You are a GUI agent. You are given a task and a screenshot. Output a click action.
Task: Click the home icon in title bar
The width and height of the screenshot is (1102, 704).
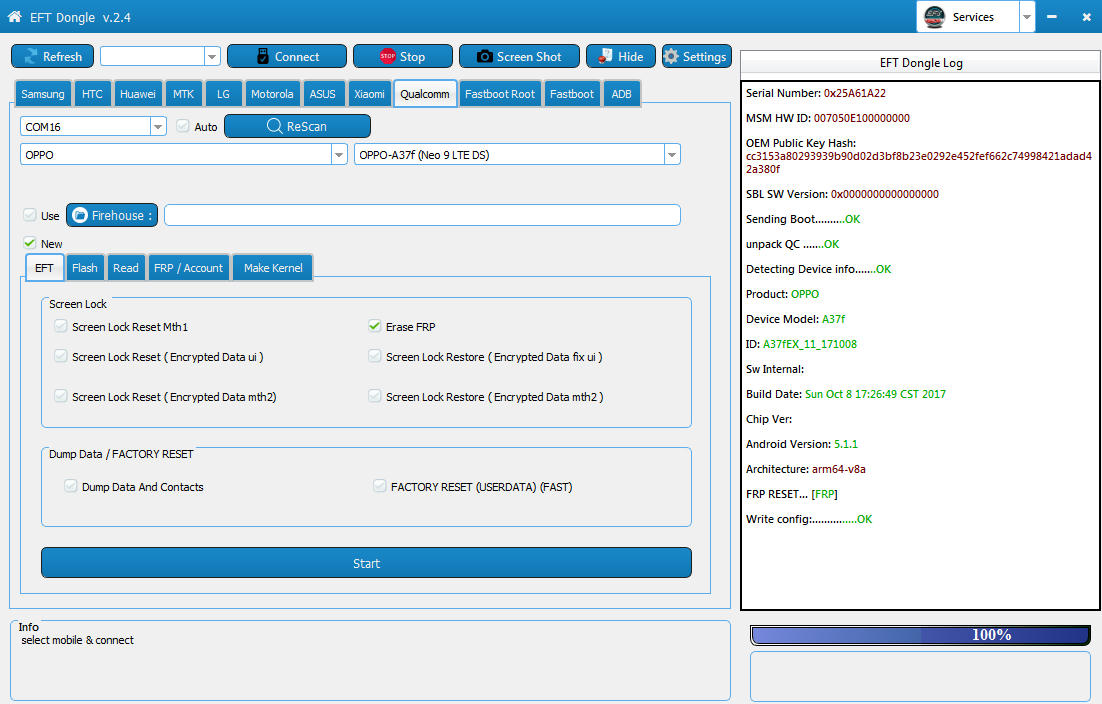click(x=14, y=16)
